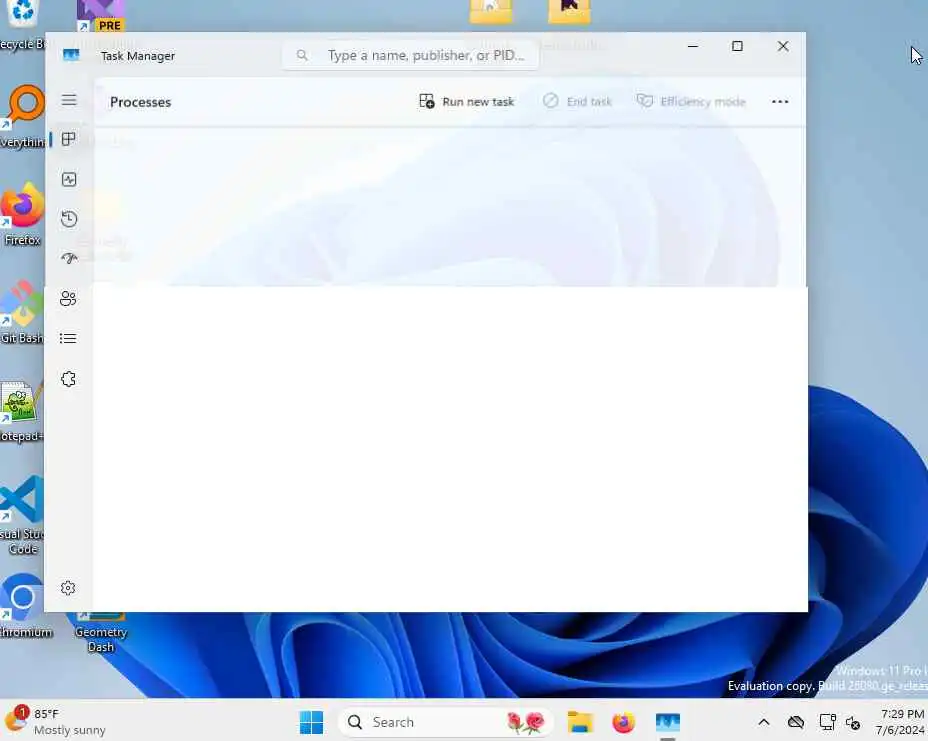Open the Performance page in sidebar
This screenshot has width=928, height=741.
[69, 179]
